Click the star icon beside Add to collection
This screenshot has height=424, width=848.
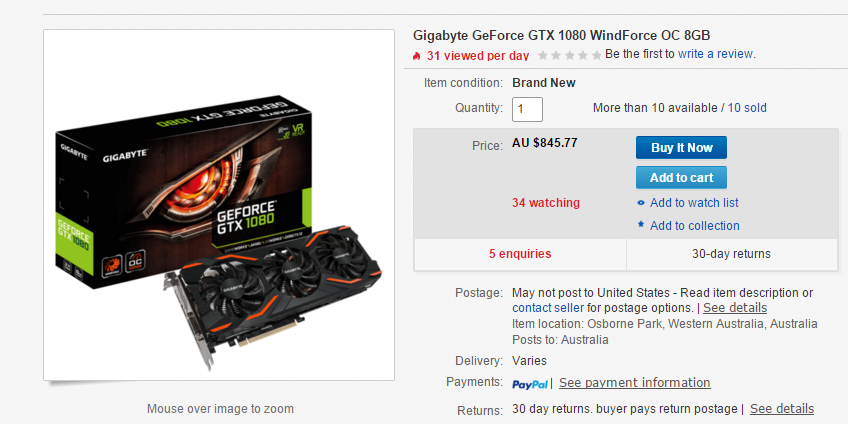pos(641,224)
